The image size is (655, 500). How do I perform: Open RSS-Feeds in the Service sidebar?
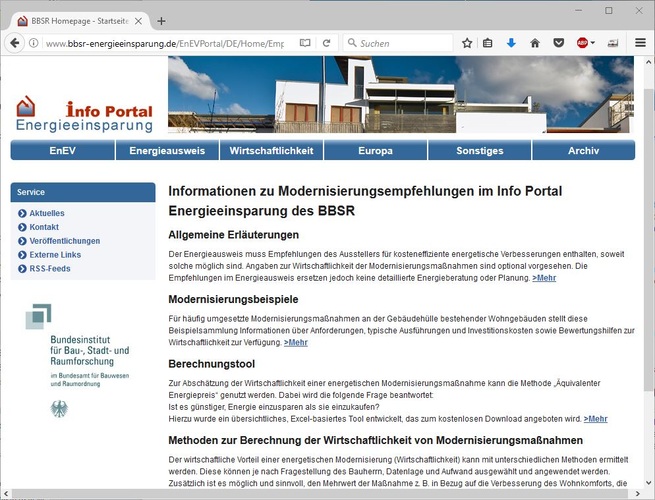pyautogui.click(x=50, y=269)
